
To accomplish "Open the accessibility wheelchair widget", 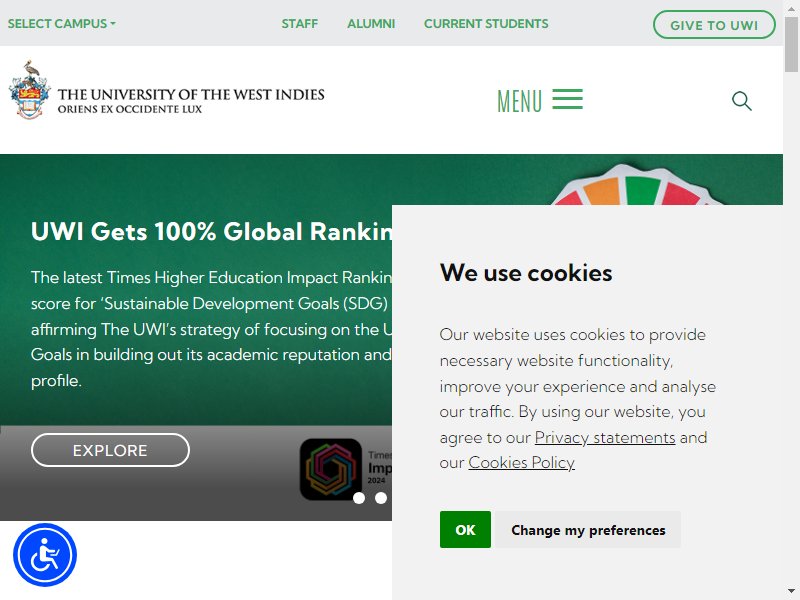I will [x=45, y=555].
